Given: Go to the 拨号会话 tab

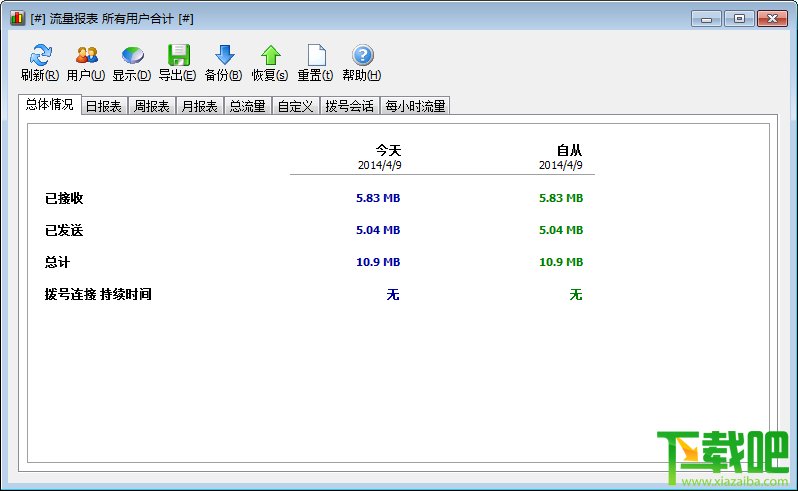Looking at the screenshot, I should tap(350, 106).
